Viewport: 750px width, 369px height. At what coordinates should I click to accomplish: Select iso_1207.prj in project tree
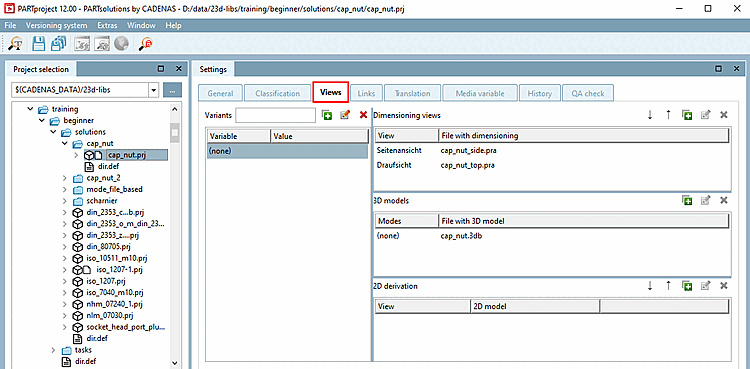coord(106,281)
